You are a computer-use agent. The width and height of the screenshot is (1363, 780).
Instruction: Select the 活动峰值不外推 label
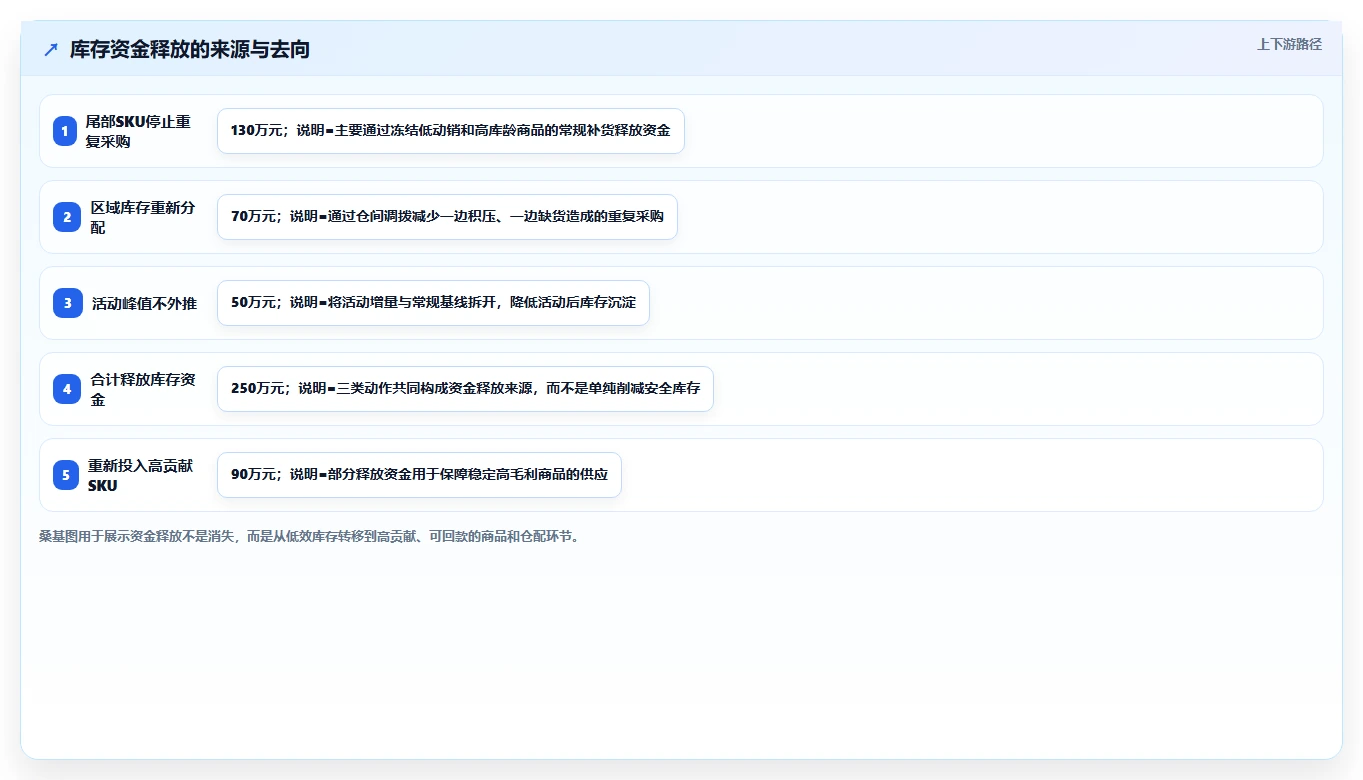point(145,303)
